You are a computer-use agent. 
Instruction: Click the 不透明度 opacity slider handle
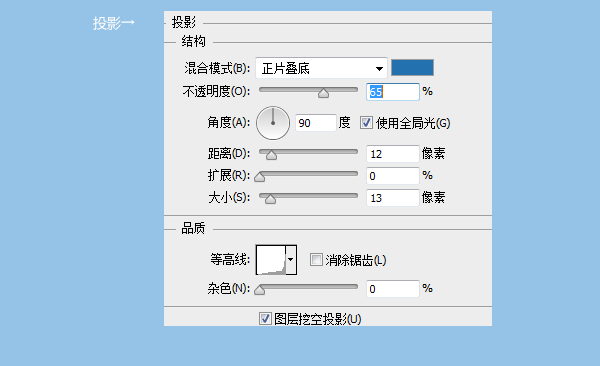[323, 93]
